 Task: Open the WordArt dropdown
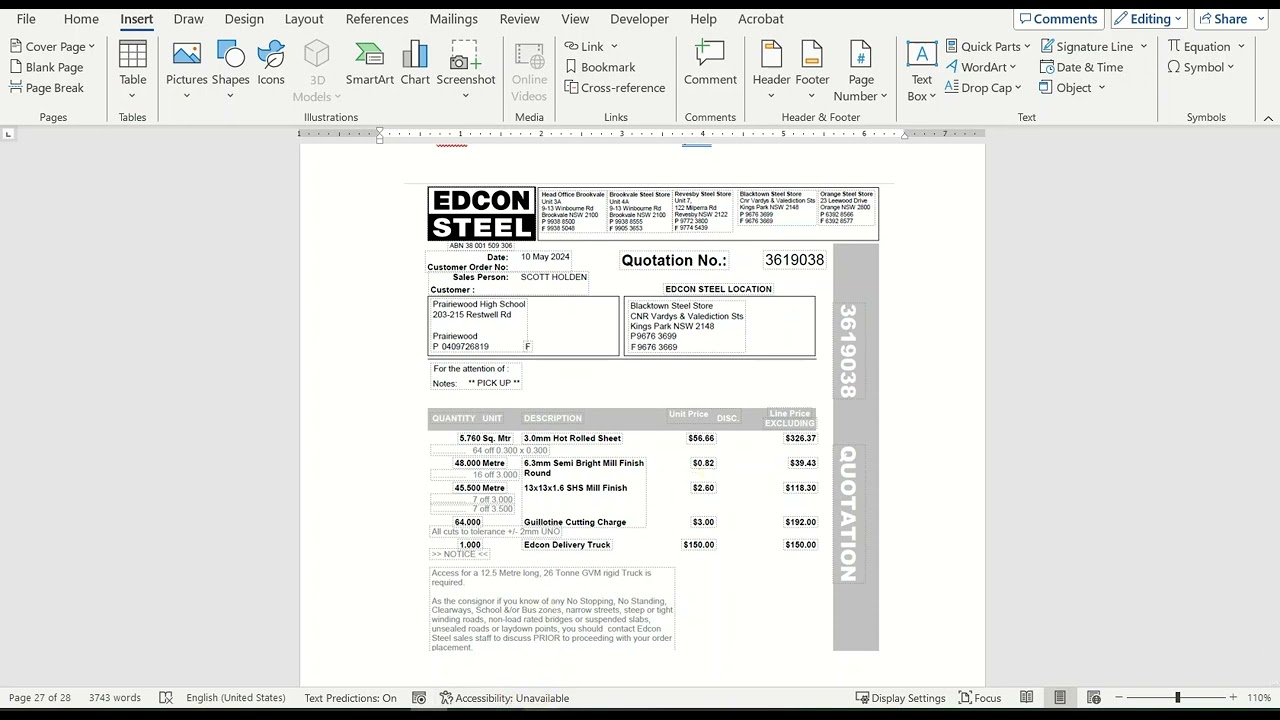1013,67
